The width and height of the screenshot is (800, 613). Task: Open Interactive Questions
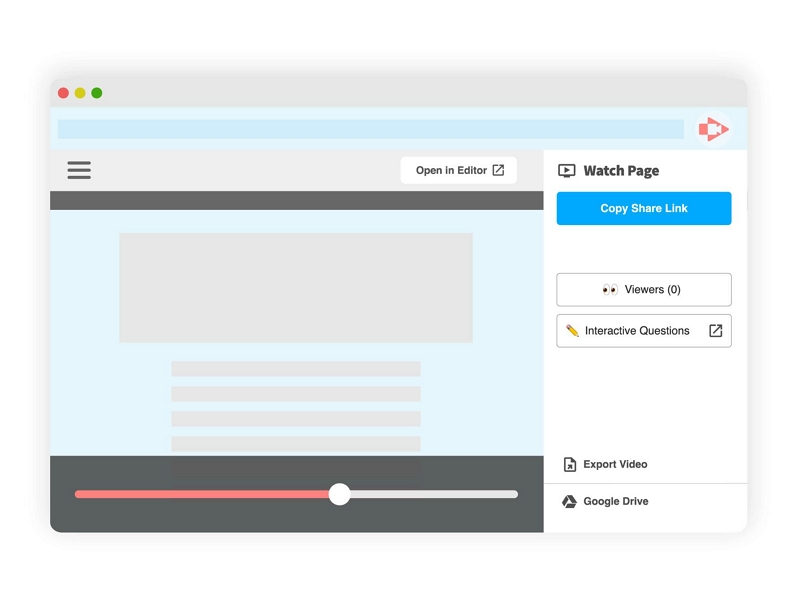pos(644,331)
